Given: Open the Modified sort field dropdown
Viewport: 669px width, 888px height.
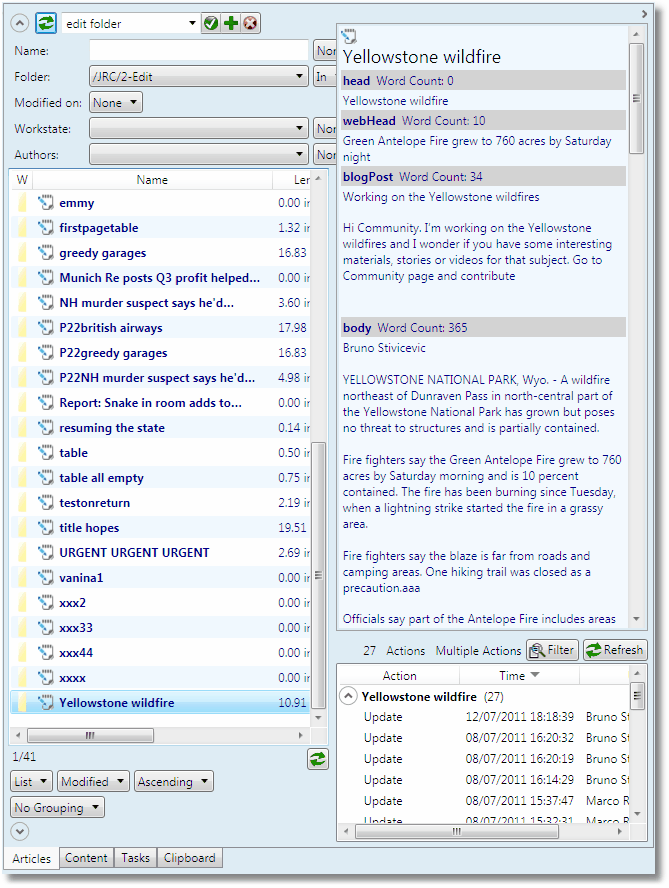Looking at the screenshot, I should [92, 782].
